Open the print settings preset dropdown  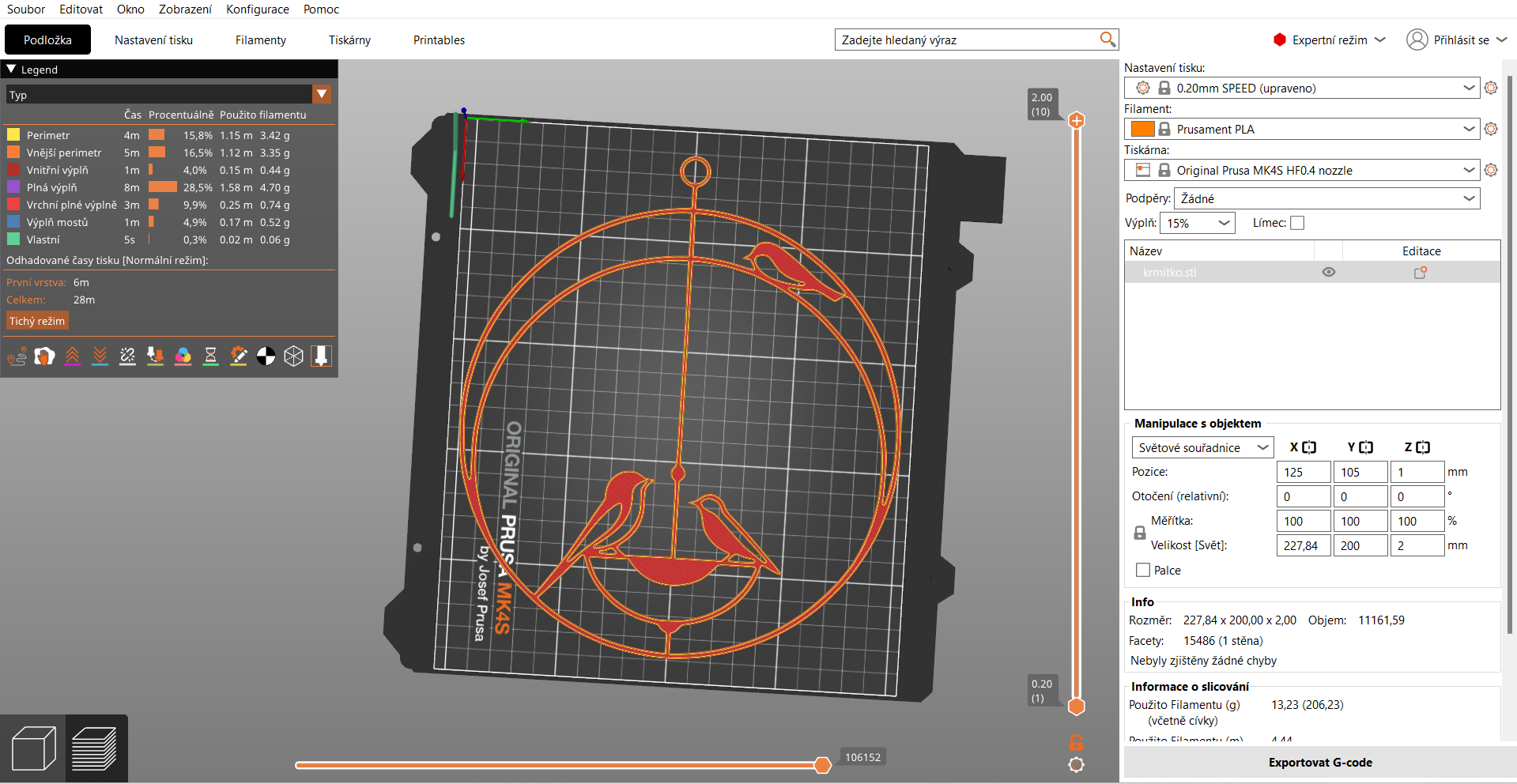click(1302, 88)
